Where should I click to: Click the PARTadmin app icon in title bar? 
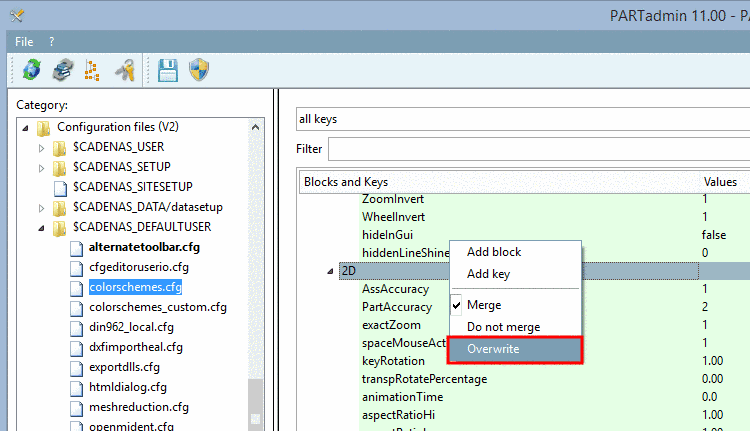coord(16,16)
